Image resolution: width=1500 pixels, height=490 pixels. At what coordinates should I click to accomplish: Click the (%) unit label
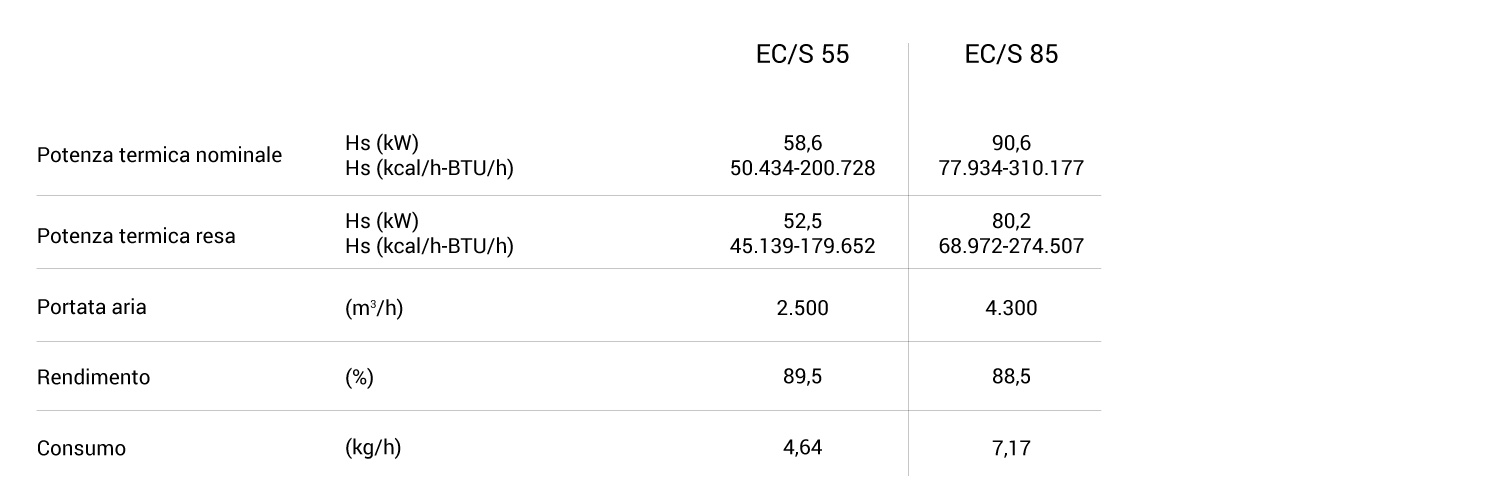coord(359,377)
